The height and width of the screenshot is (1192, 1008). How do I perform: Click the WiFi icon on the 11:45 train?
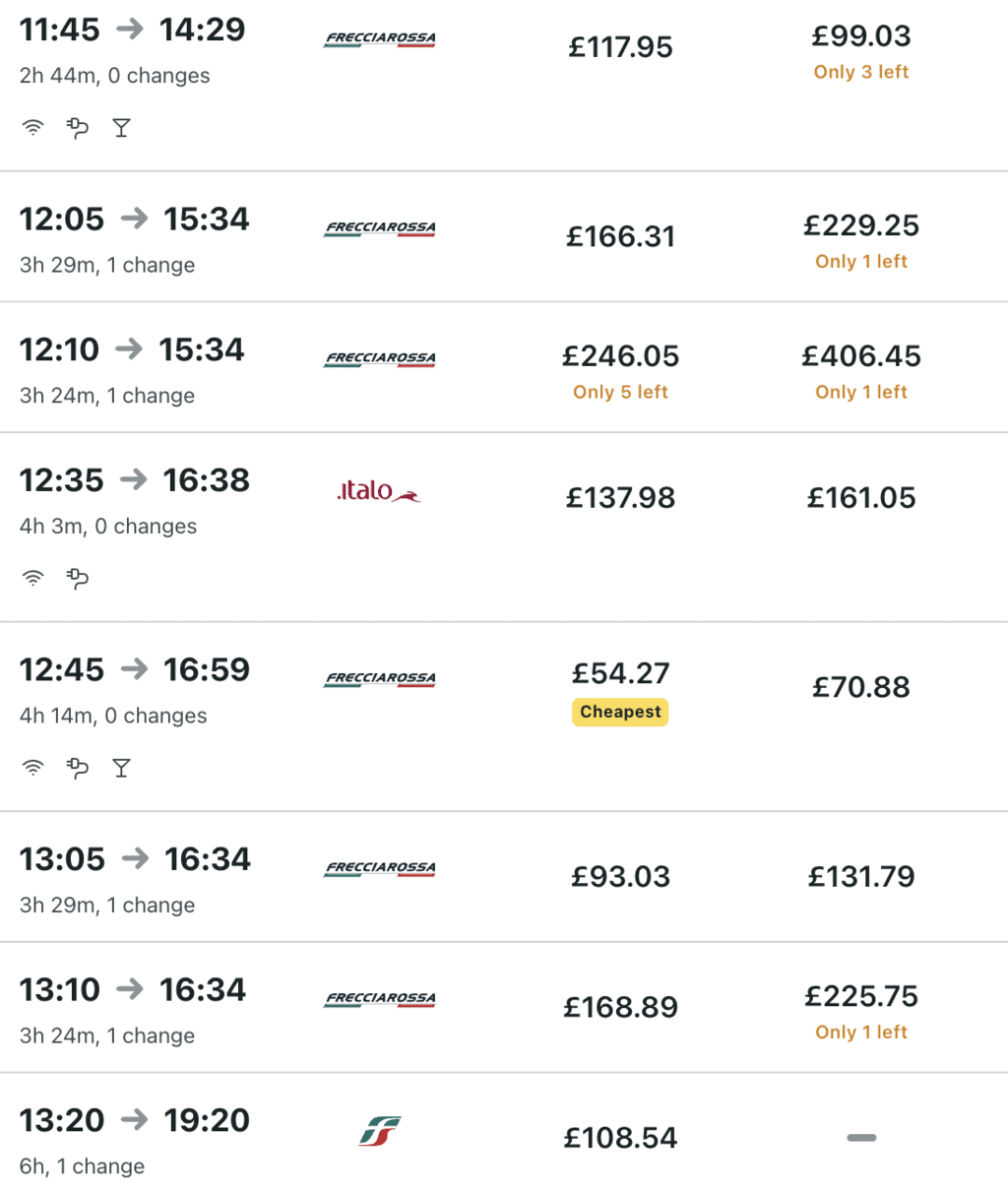(x=33, y=128)
